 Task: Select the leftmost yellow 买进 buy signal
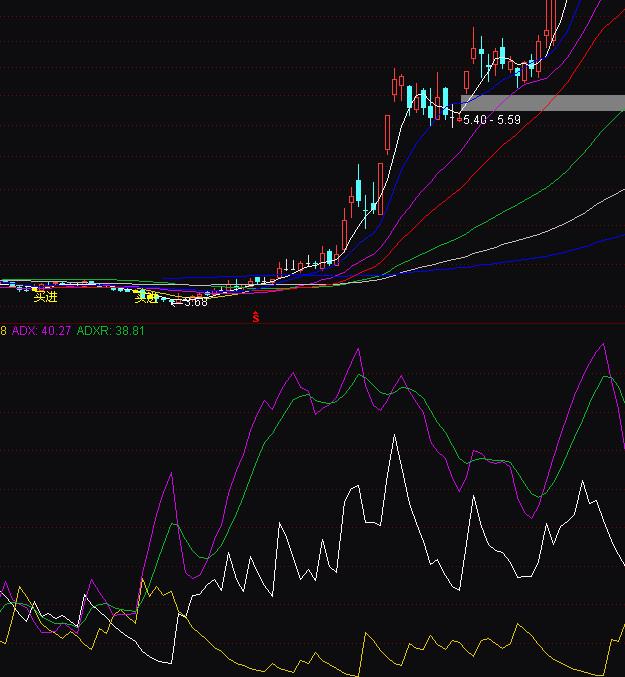click(x=45, y=297)
